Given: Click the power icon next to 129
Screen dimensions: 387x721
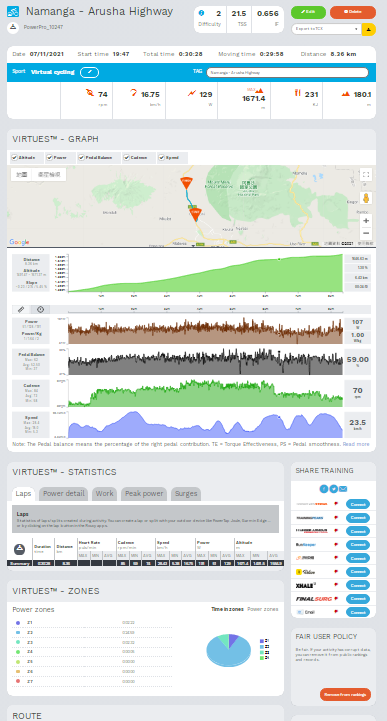Looking at the screenshot, I should point(192,93).
